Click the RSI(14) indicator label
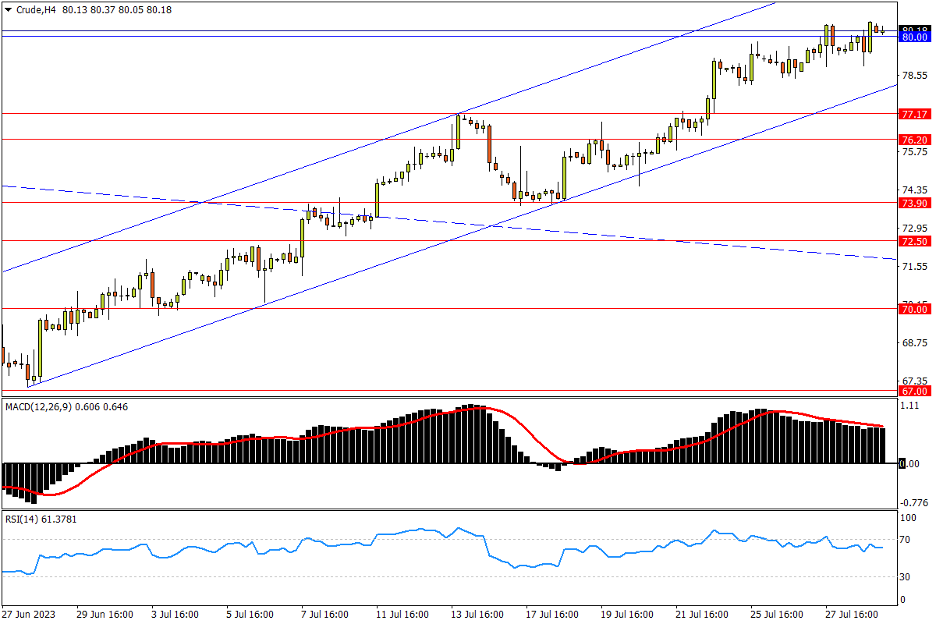Viewport: 936px width, 624px height. tap(20, 518)
